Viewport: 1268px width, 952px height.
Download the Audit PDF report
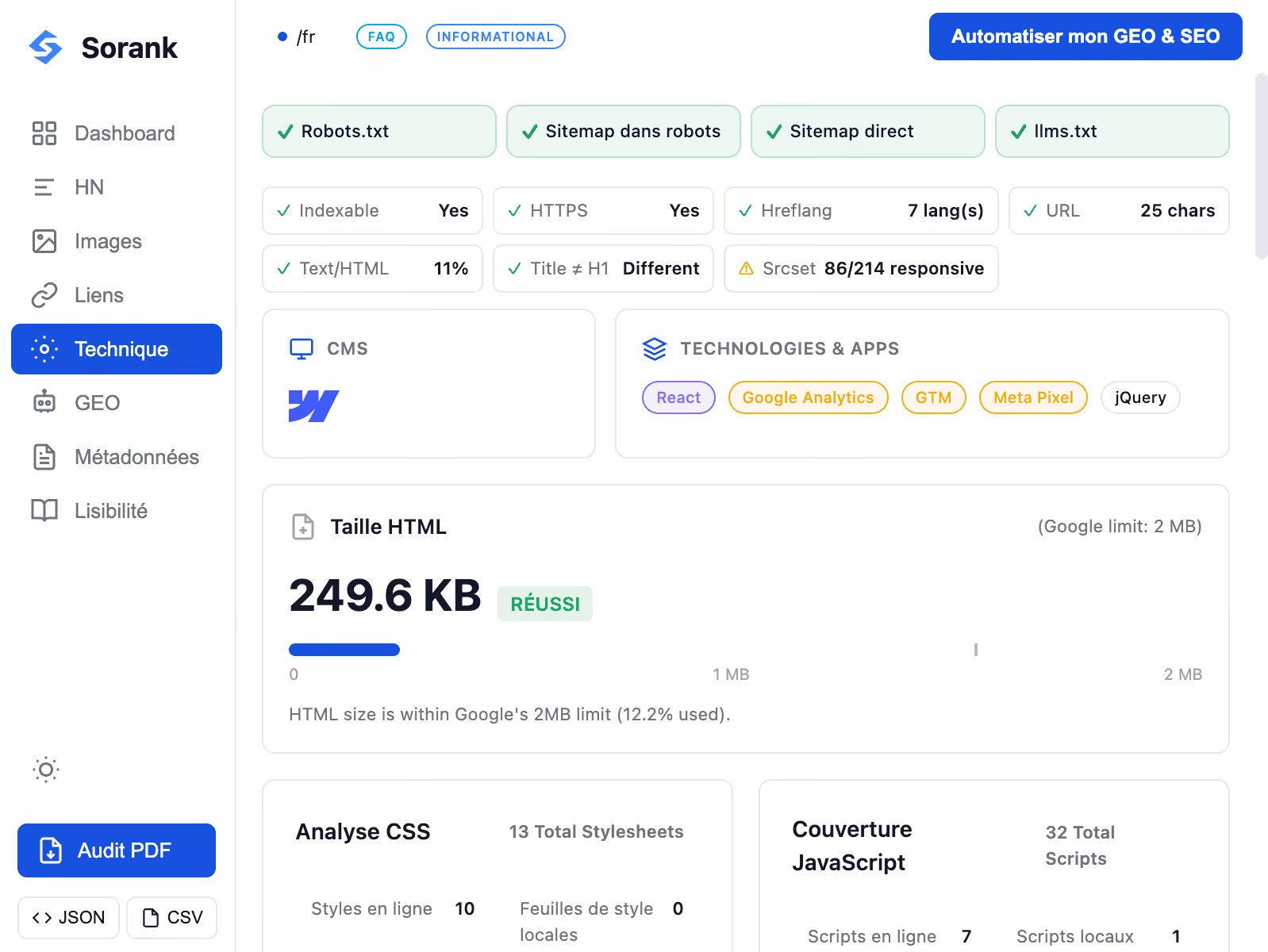coord(117,850)
